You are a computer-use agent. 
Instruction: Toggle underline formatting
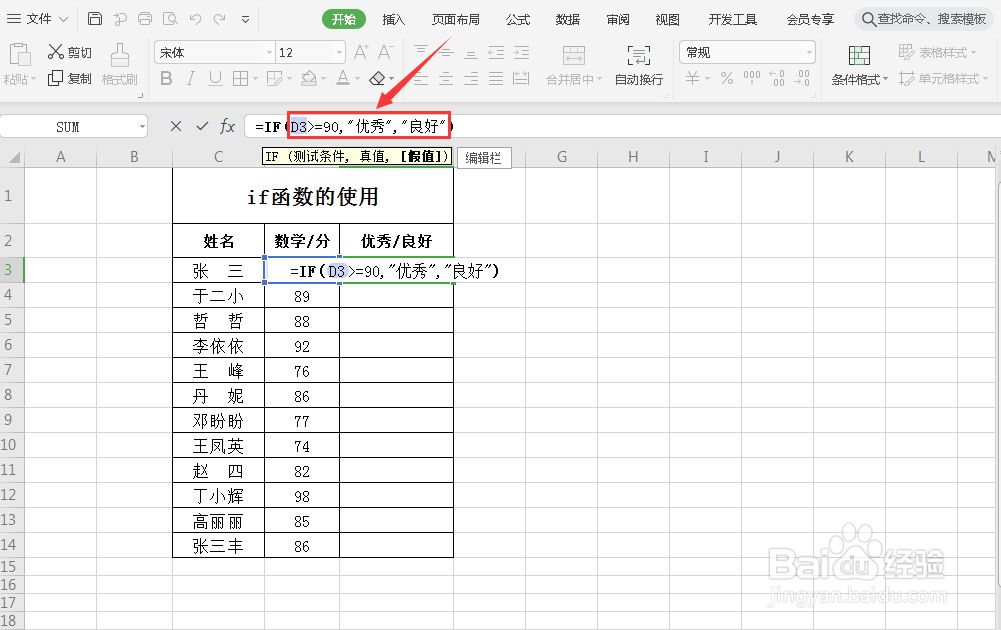(215, 78)
